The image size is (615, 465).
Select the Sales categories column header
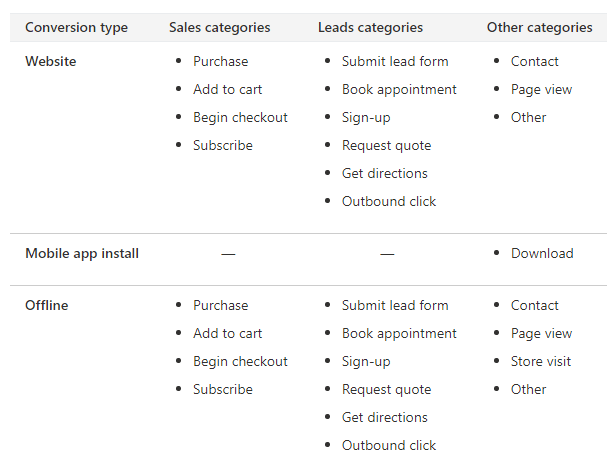click(x=220, y=27)
